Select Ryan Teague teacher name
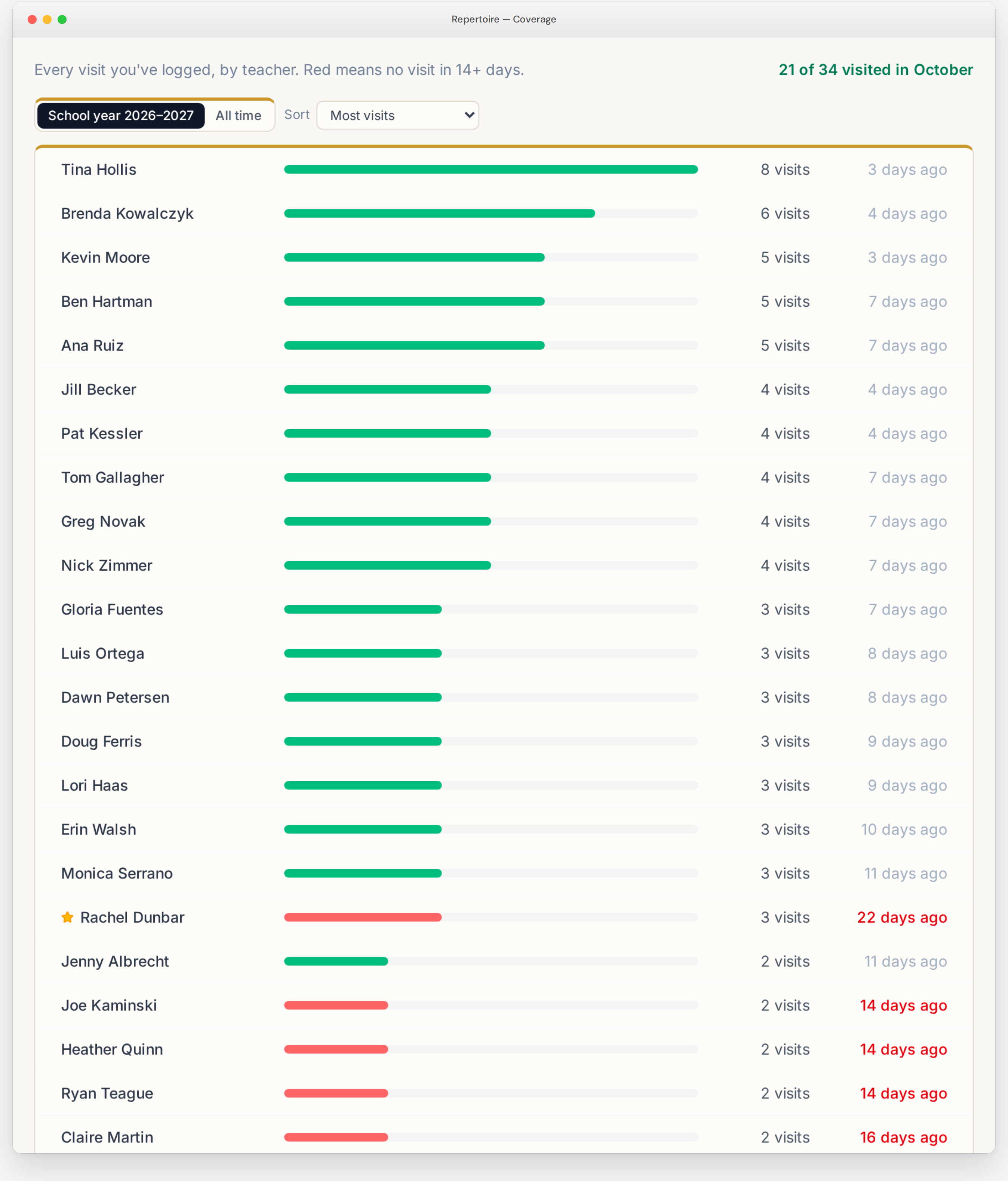Screen dimensions: 1008x1181 click(x=107, y=1093)
